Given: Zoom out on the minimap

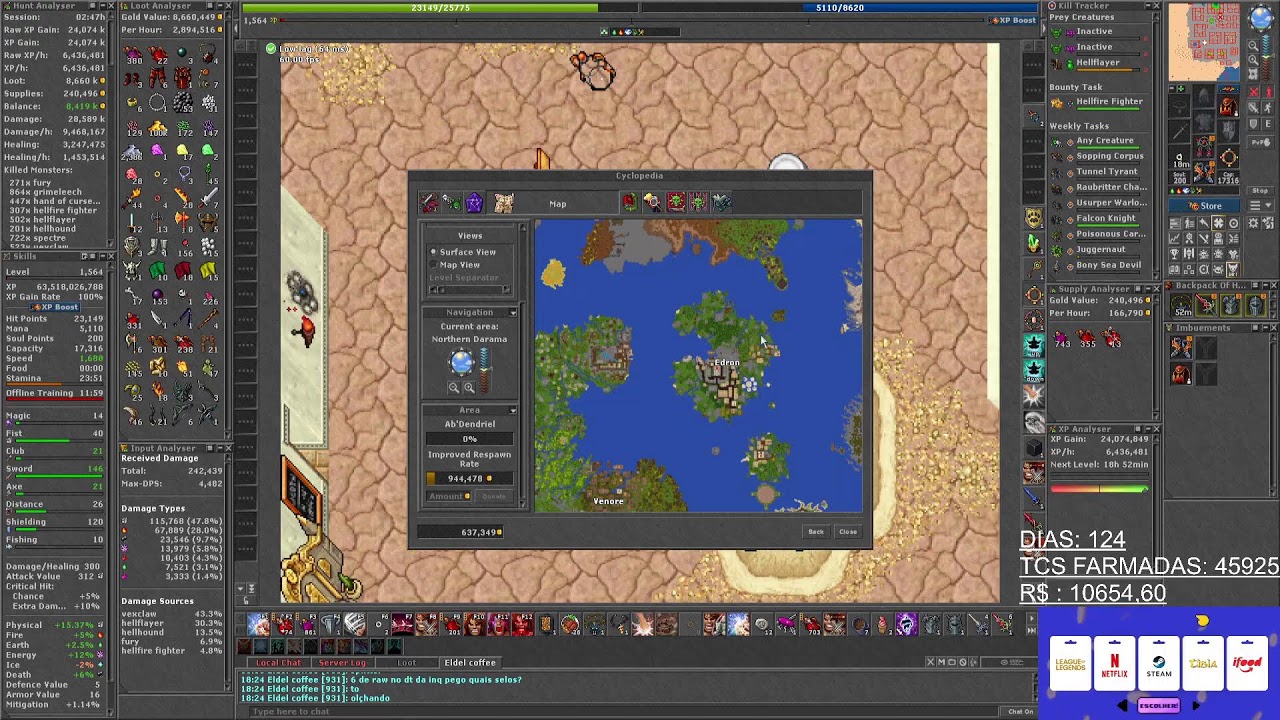Looking at the screenshot, I should pos(1252,46).
